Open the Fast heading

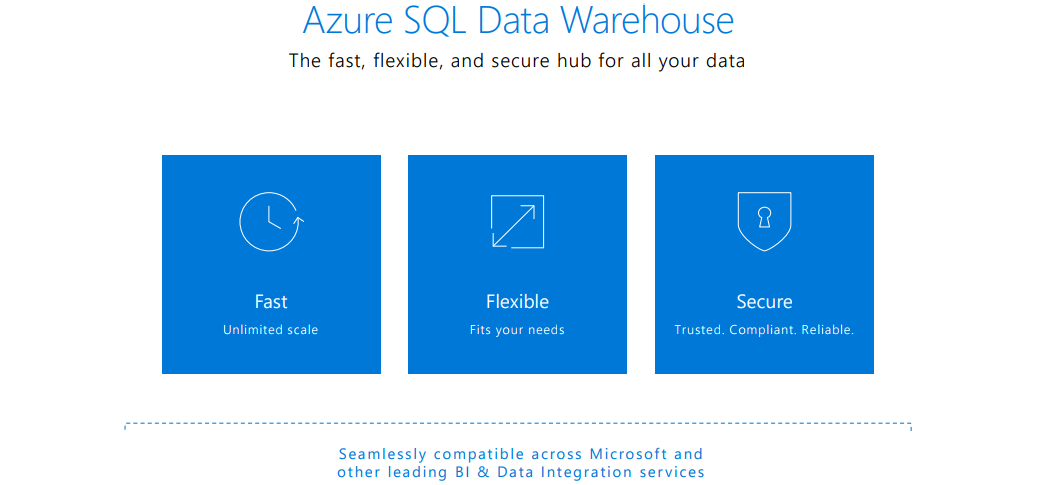pyautogui.click(x=271, y=301)
